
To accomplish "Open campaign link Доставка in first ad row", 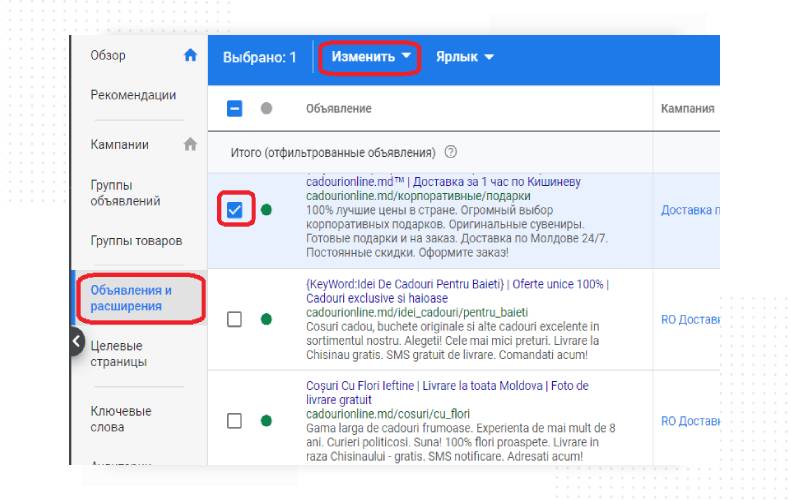I will click(x=690, y=210).
